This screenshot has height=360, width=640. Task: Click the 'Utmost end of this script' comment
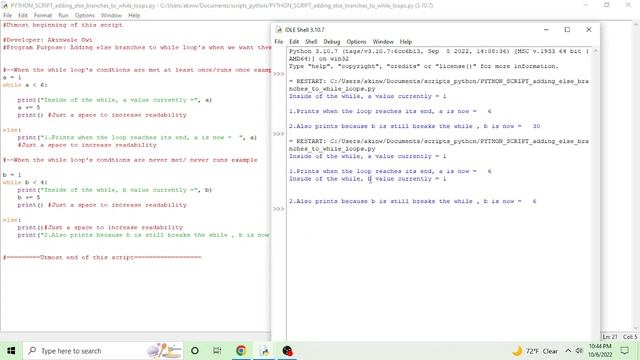coord(102,258)
